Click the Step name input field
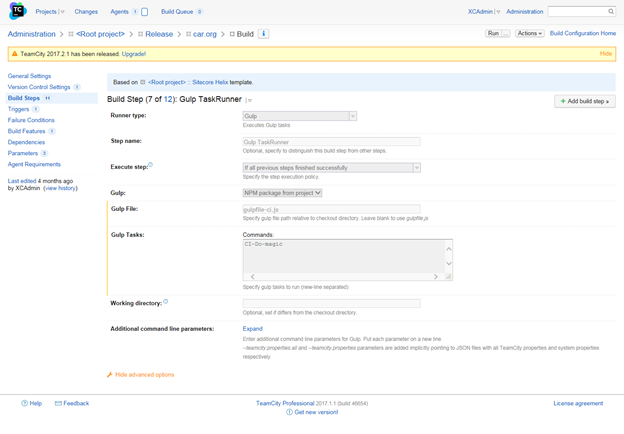Viewport: 624px width, 434px height. [332, 142]
